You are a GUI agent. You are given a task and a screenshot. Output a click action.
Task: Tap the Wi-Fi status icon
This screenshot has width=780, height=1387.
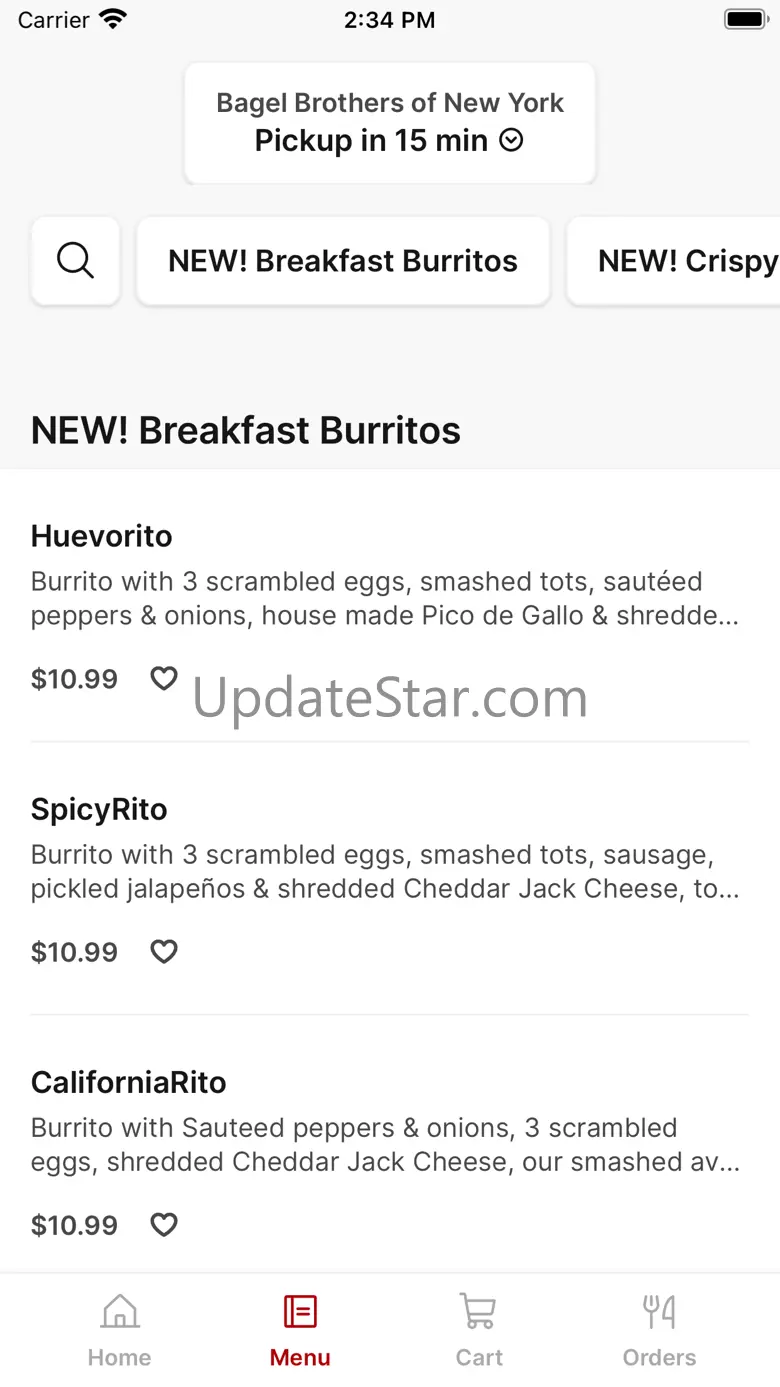point(114,19)
